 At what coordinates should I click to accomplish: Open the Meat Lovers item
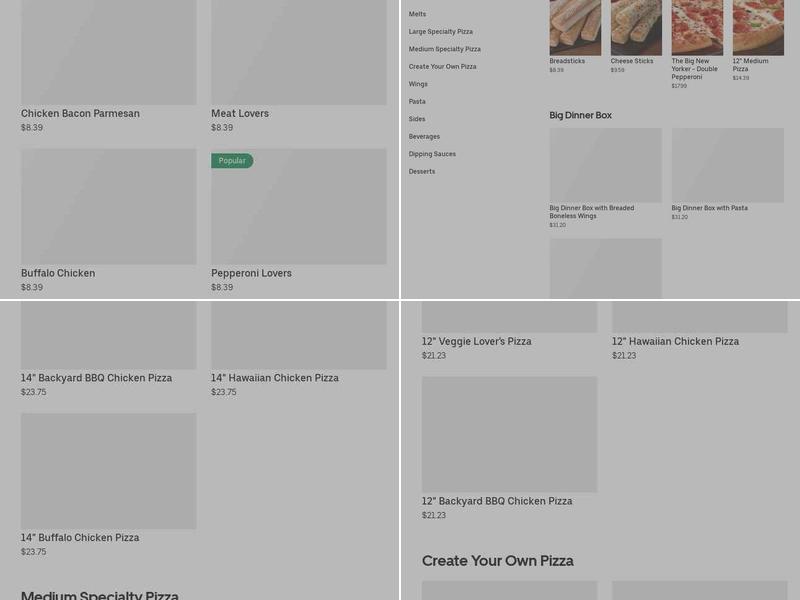[x=298, y=66]
